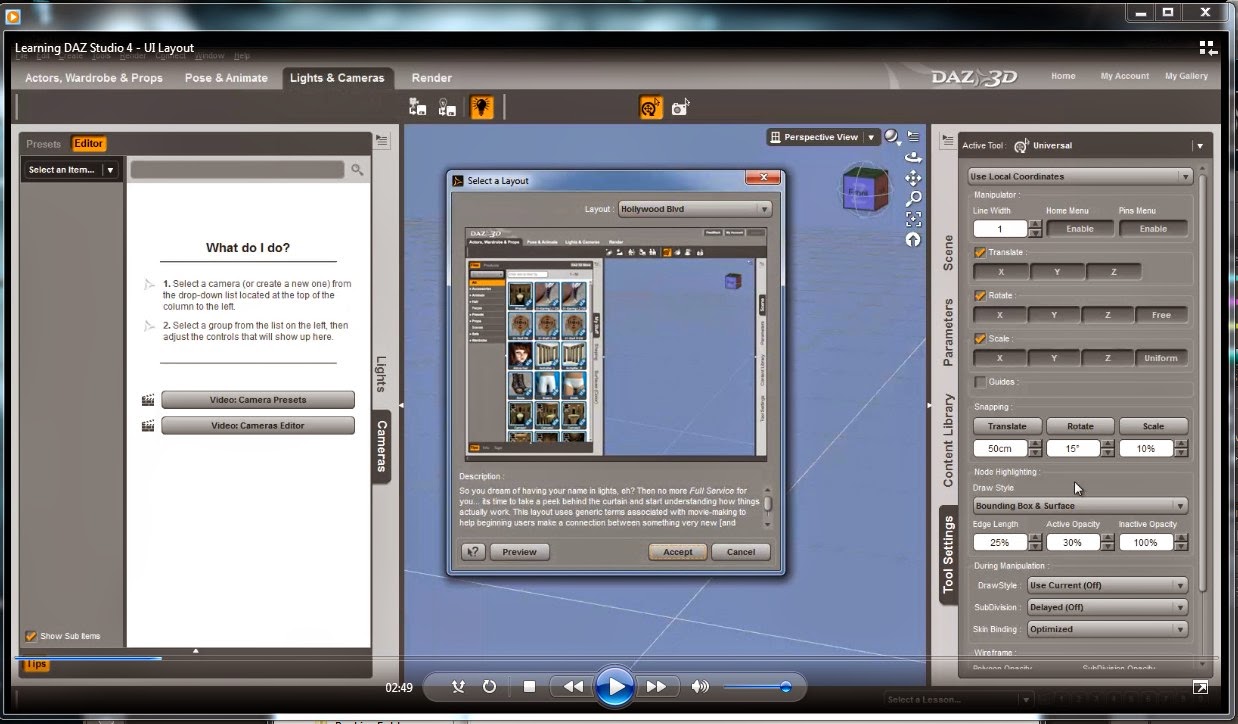This screenshot has height=724, width=1238.
Task: Switch to Pose & Animate tab
Action: click(226, 78)
